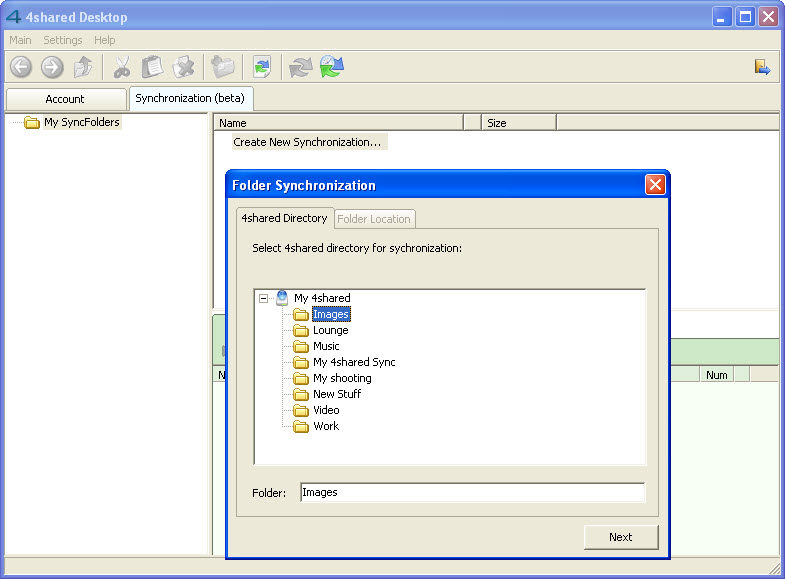This screenshot has width=785, height=579.
Task: Sort by the Size column header
Action: (x=519, y=123)
